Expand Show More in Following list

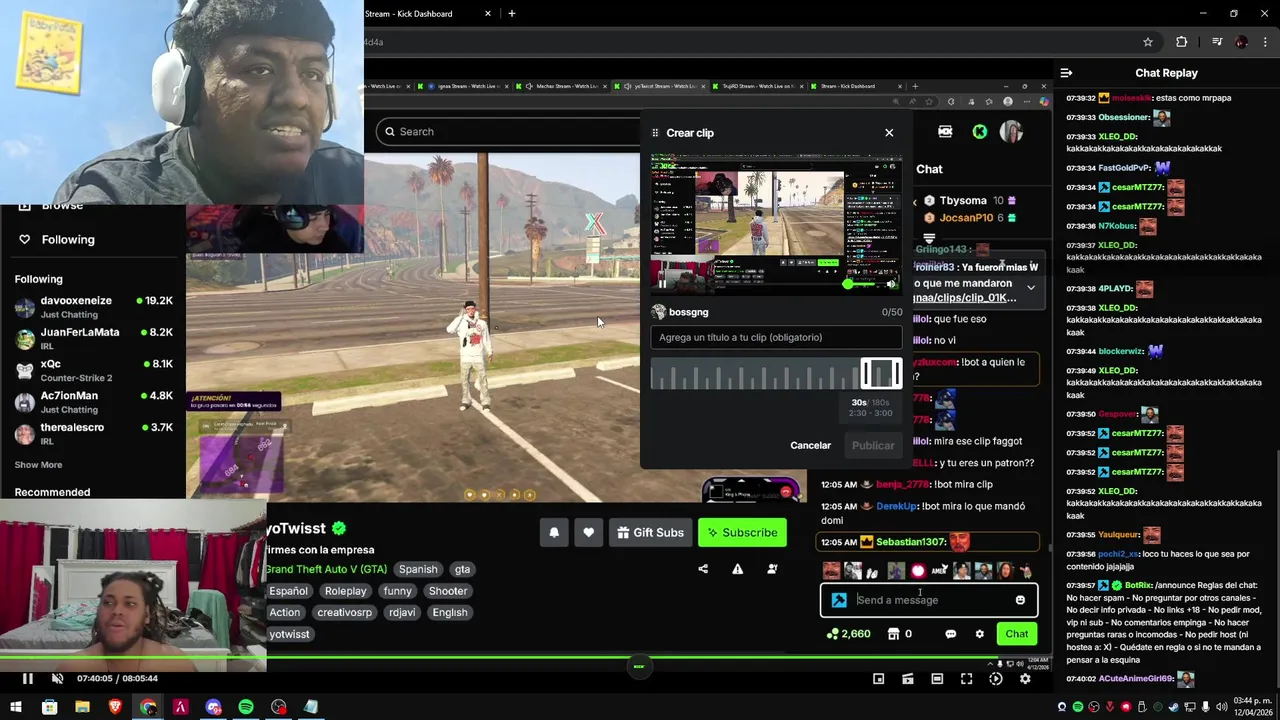coord(38,465)
